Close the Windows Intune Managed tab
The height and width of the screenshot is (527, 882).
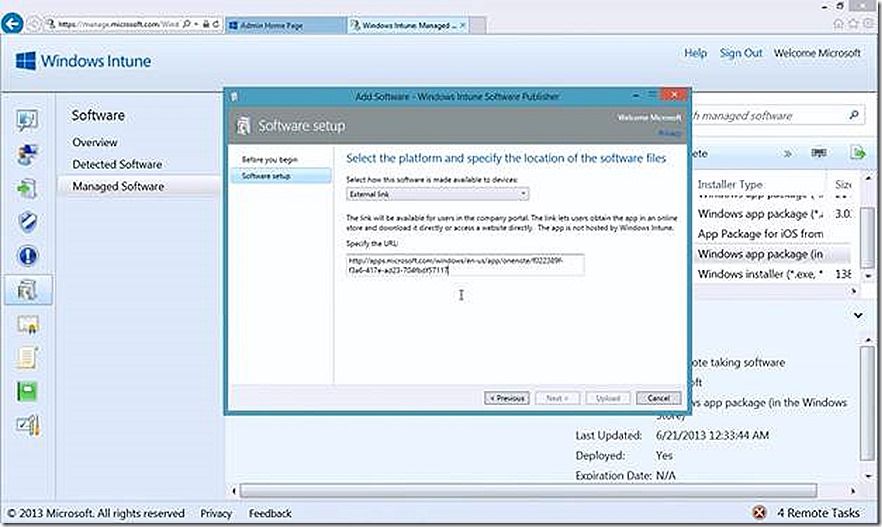(462, 25)
